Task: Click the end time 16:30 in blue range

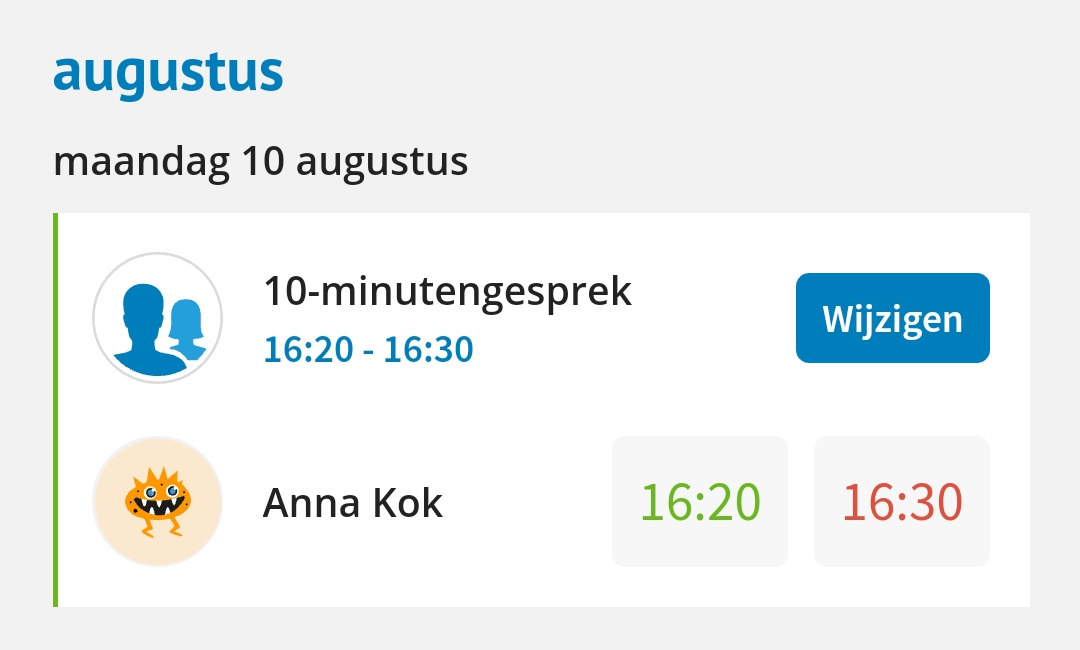Action: 428,349
